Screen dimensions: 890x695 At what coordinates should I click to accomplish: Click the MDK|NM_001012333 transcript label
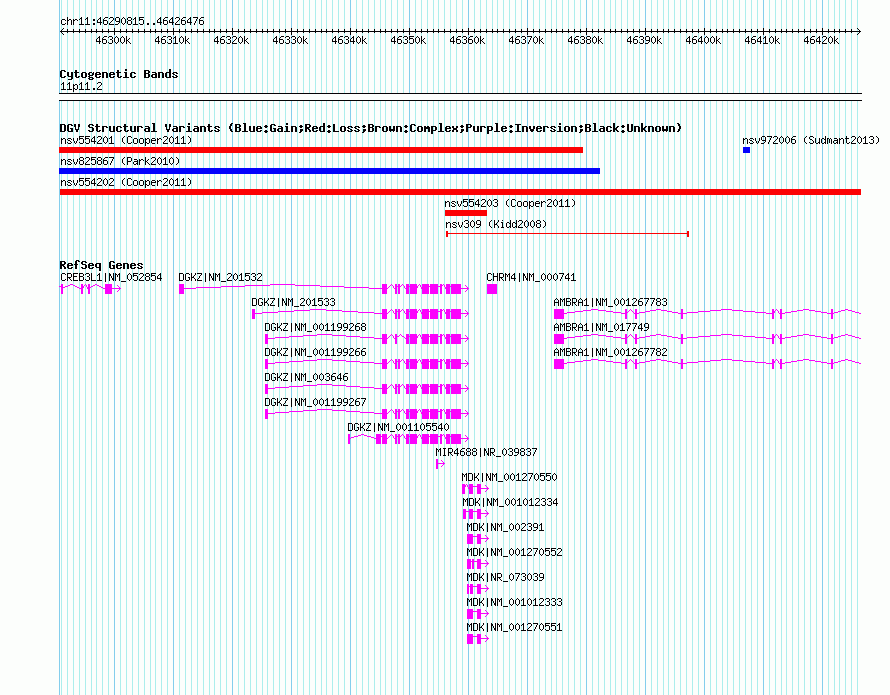[514, 602]
